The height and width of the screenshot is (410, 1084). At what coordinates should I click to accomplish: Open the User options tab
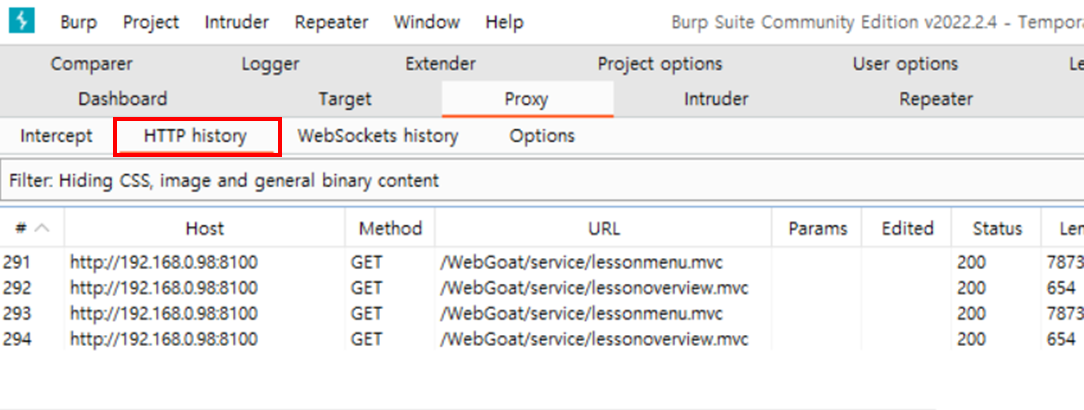click(905, 64)
